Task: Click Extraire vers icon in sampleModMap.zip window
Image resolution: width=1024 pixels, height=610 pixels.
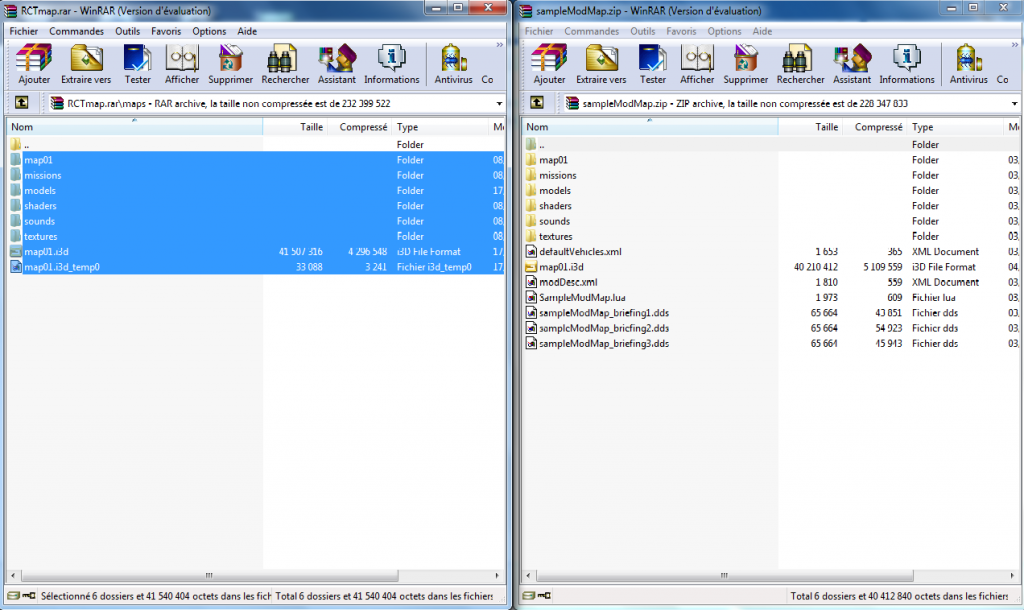Action: (x=601, y=64)
